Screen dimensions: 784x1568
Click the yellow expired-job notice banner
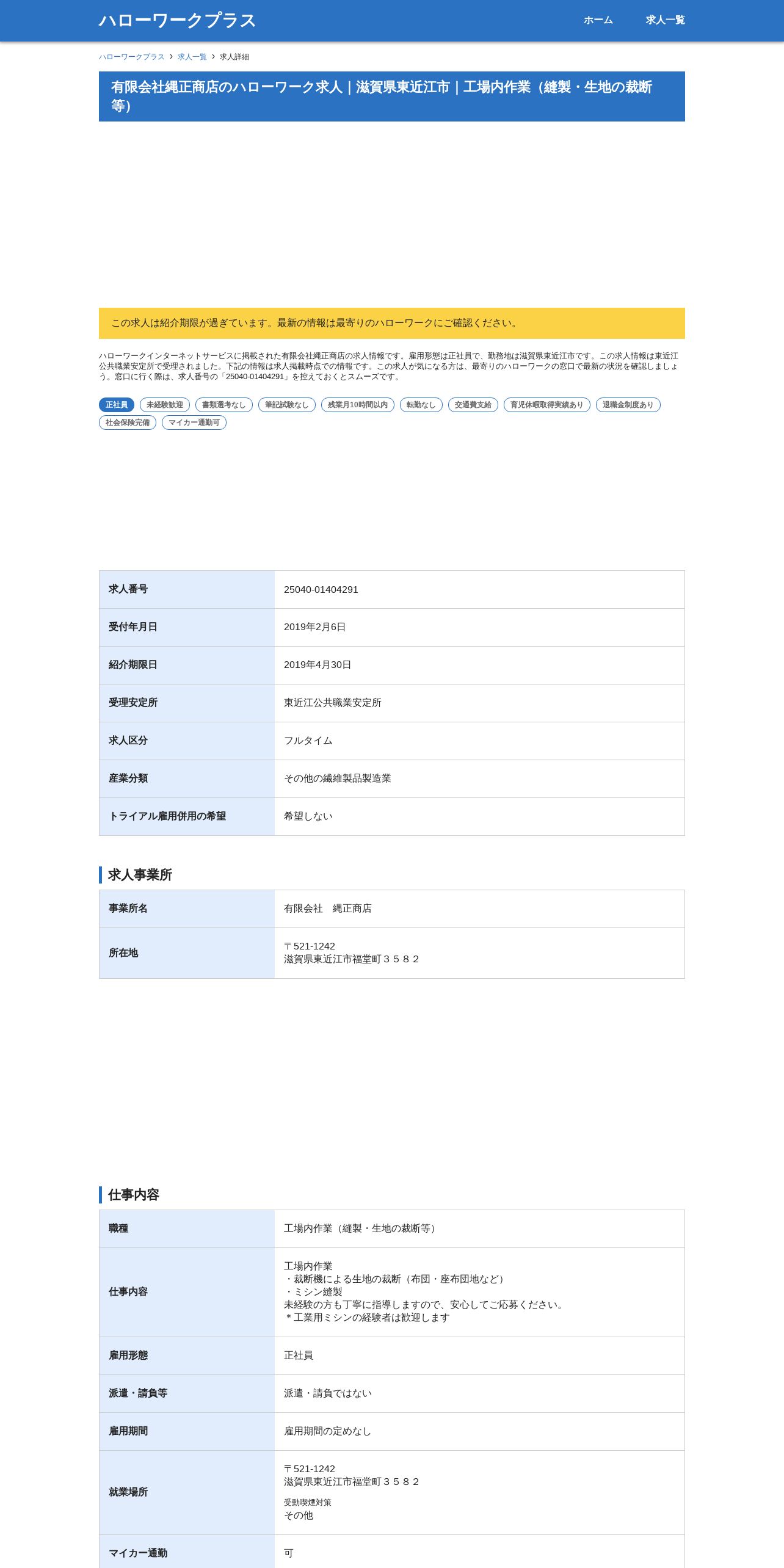click(392, 323)
